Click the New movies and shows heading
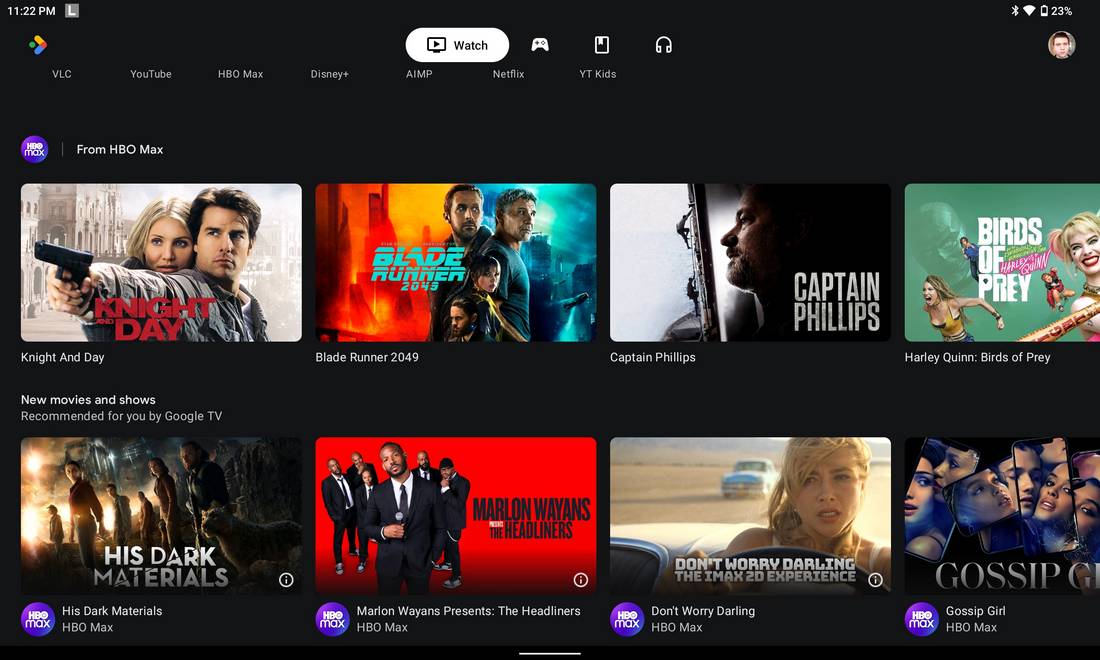 (88, 400)
